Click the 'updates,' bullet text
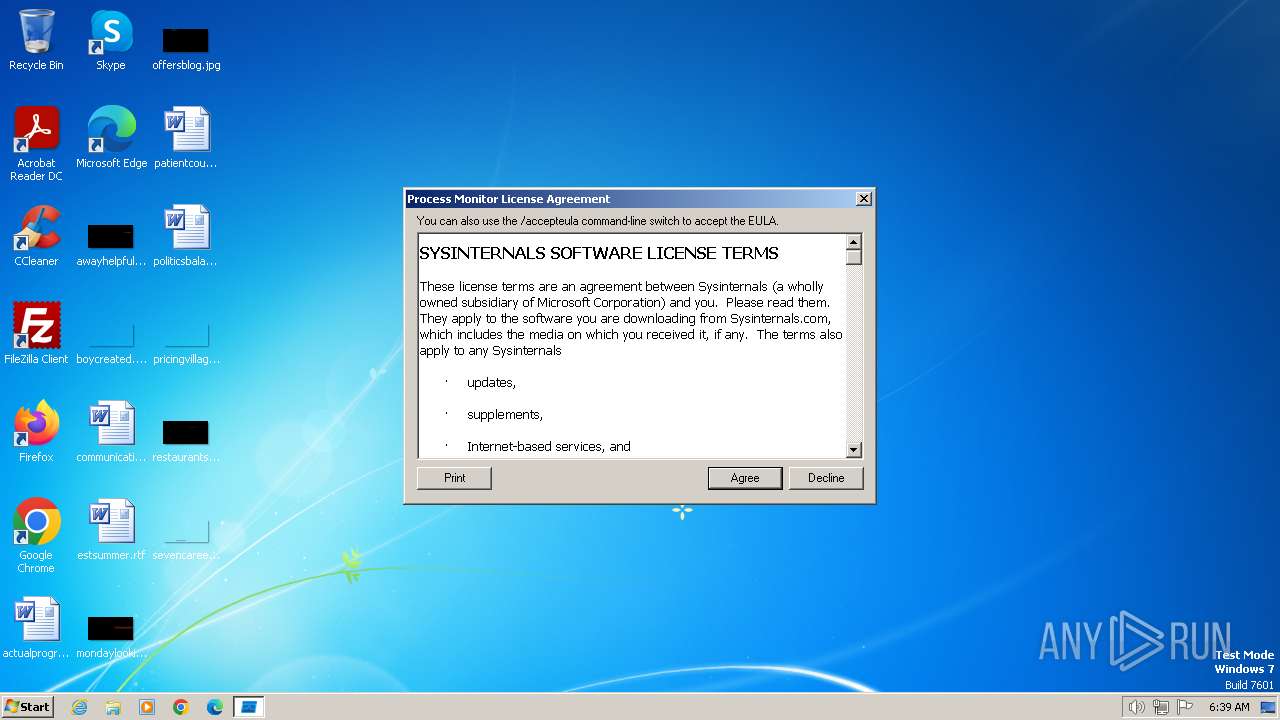Viewport: 1280px width, 720px height. pos(491,383)
